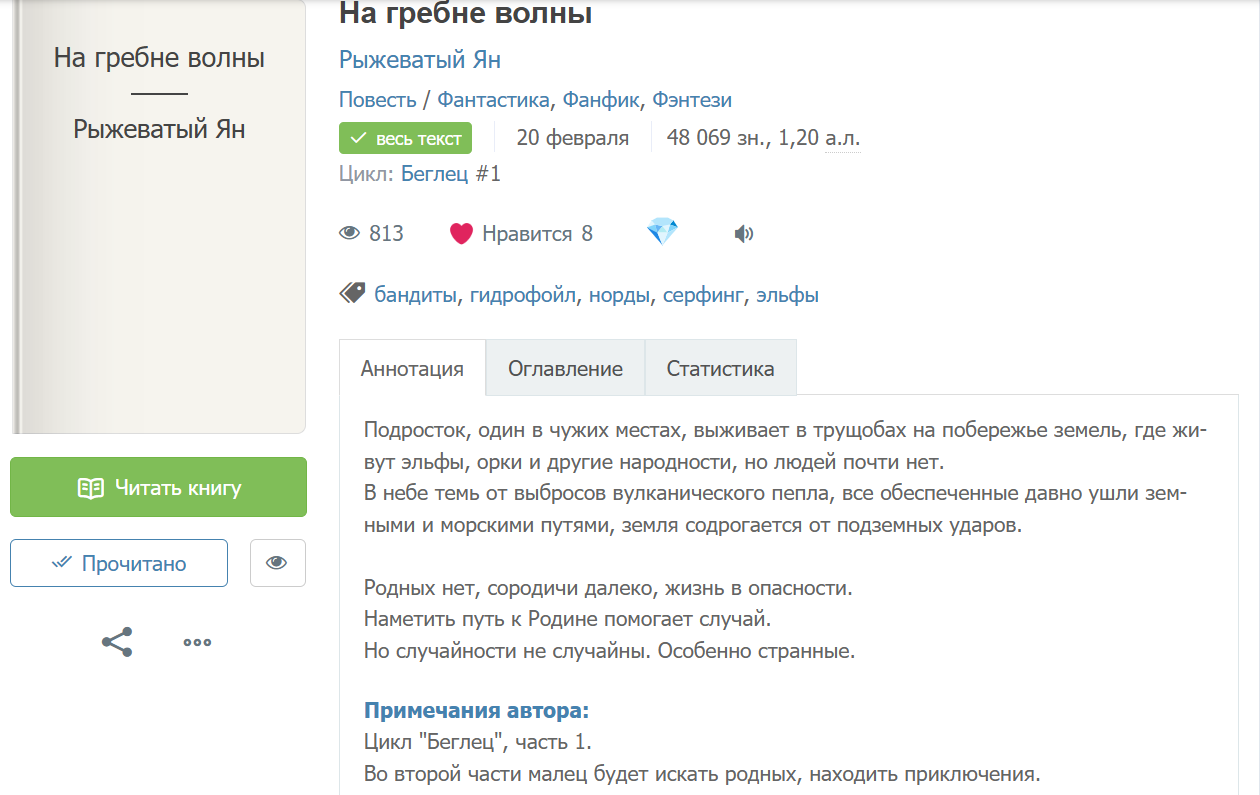Click the red heart like icon

point(461,234)
